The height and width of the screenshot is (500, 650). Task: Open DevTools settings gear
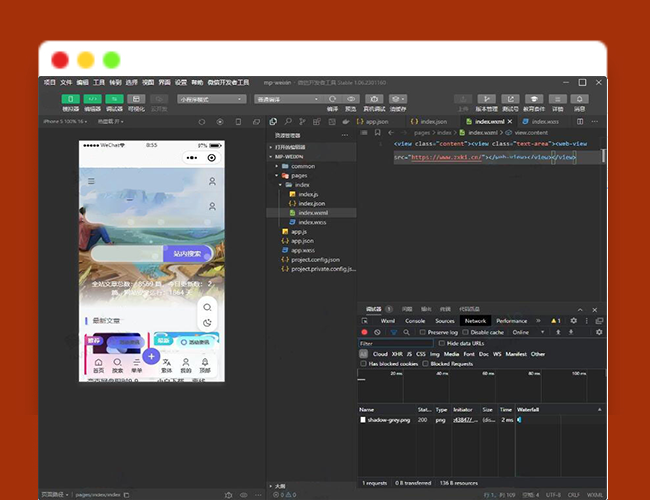pyautogui.click(x=573, y=321)
